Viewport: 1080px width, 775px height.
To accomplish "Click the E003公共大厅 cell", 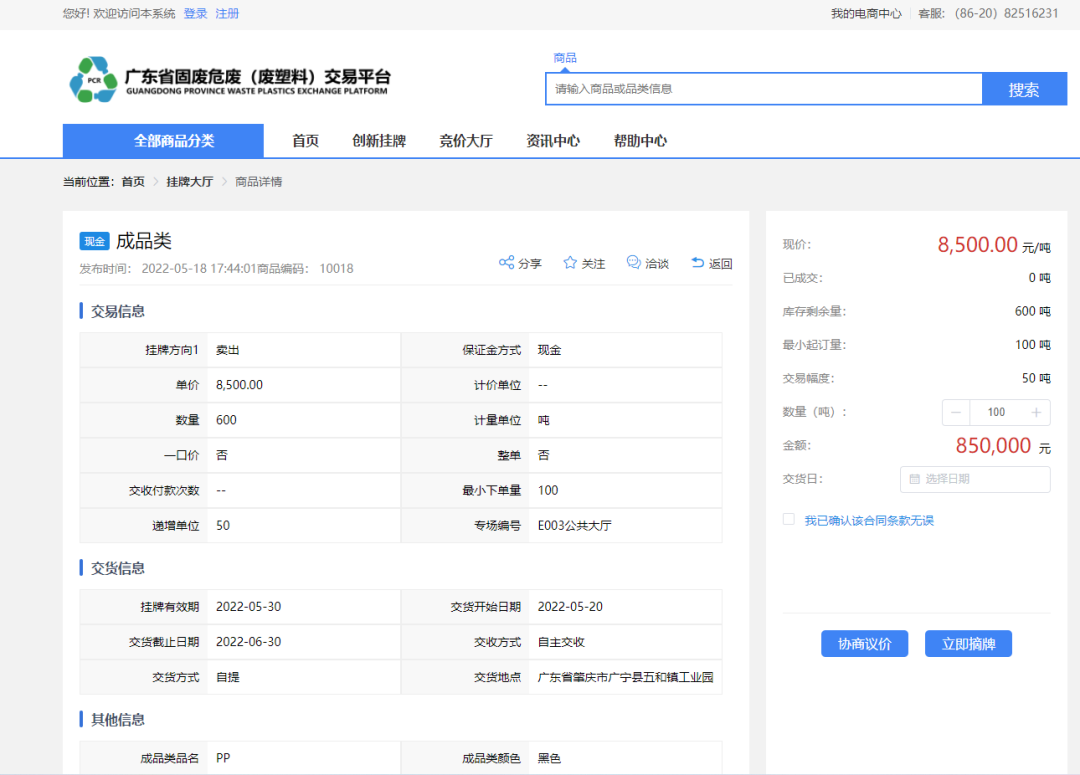I will (x=574, y=525).
